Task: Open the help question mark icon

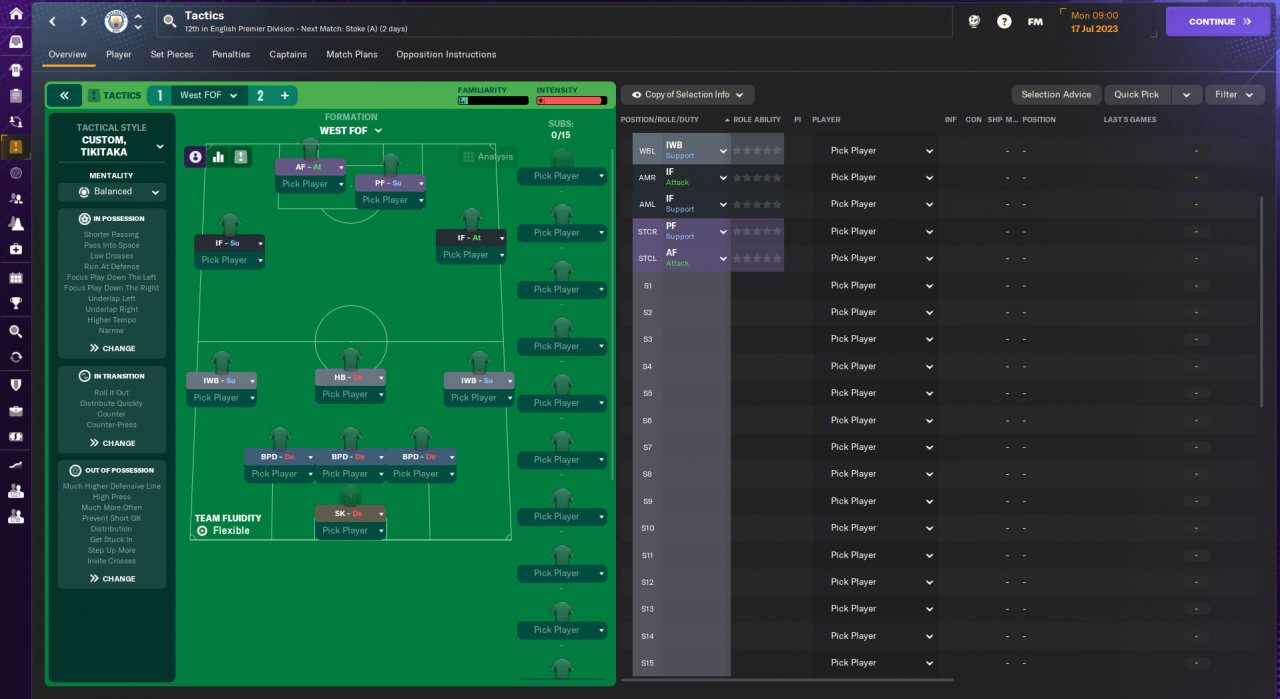Action: pyautogui.click(x=1004, y=21)
